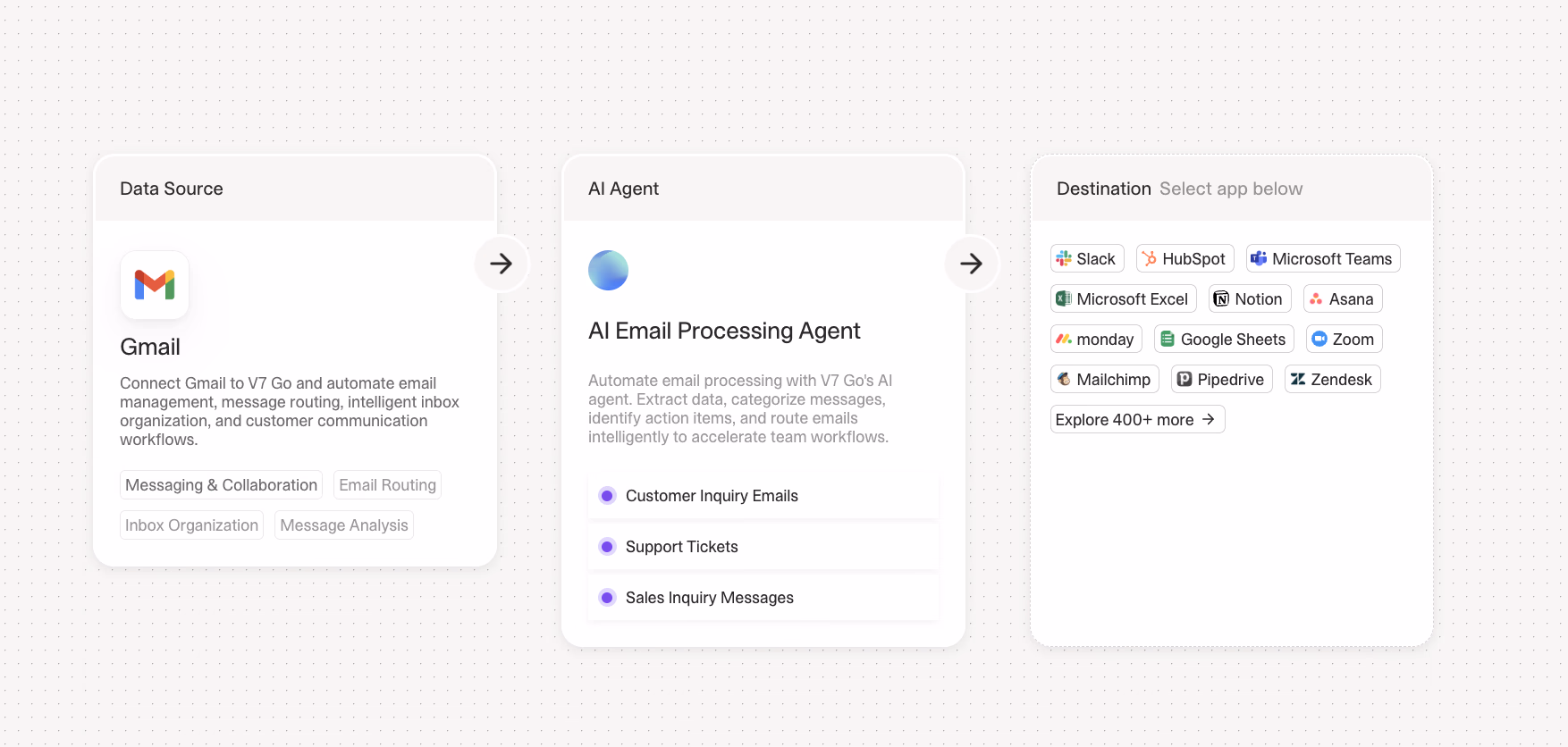Screen dimensions: 1568x747
Task: Click the Asana logo icon
Action: pos(1316,299)
